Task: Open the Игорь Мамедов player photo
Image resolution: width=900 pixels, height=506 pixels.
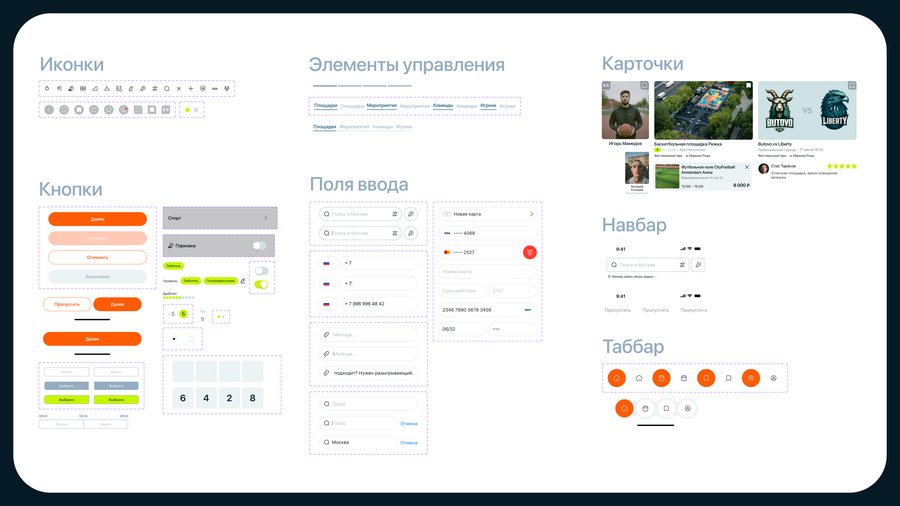Action: (x=626, y=110)
